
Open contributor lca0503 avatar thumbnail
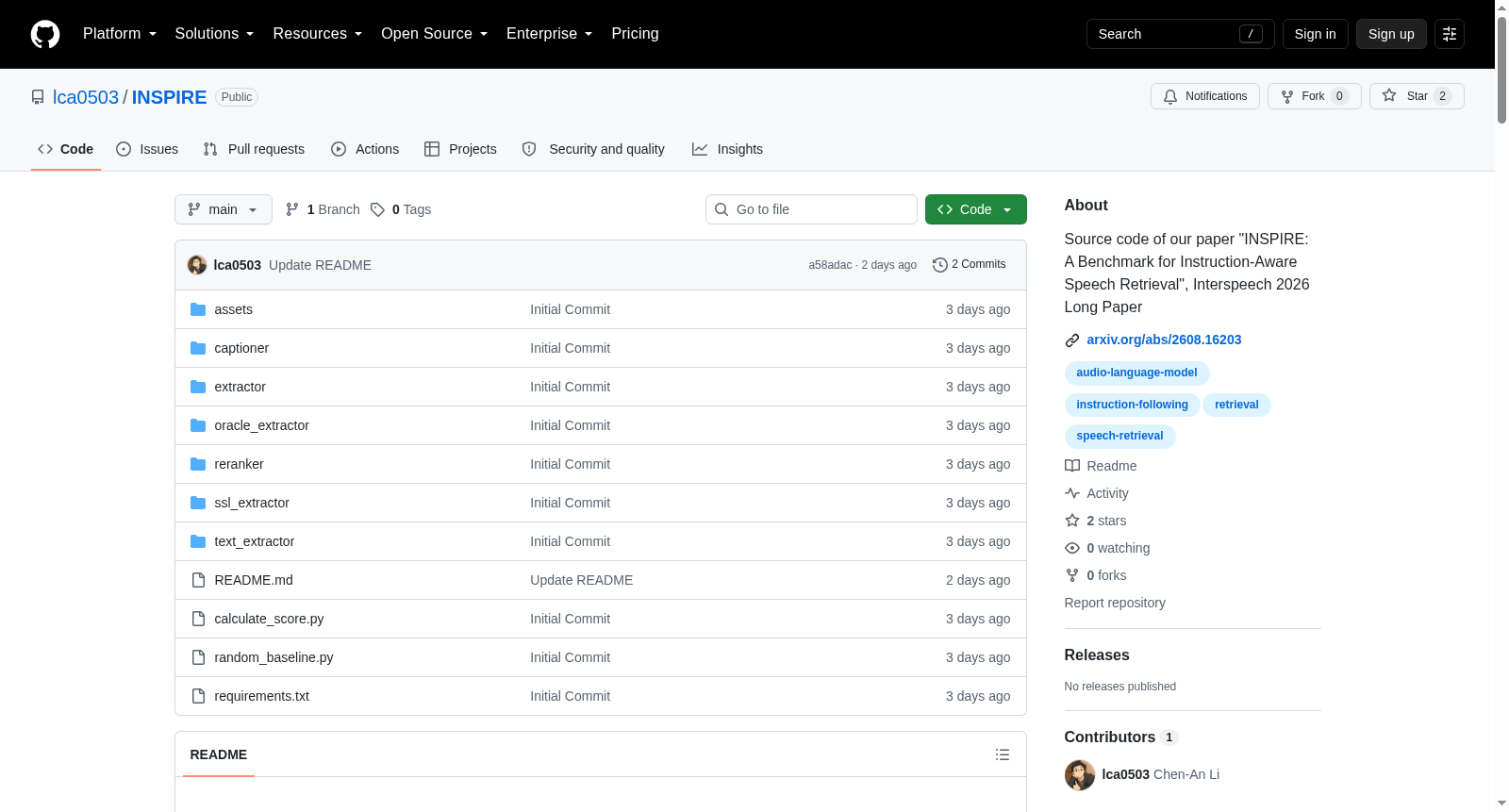1080,775
